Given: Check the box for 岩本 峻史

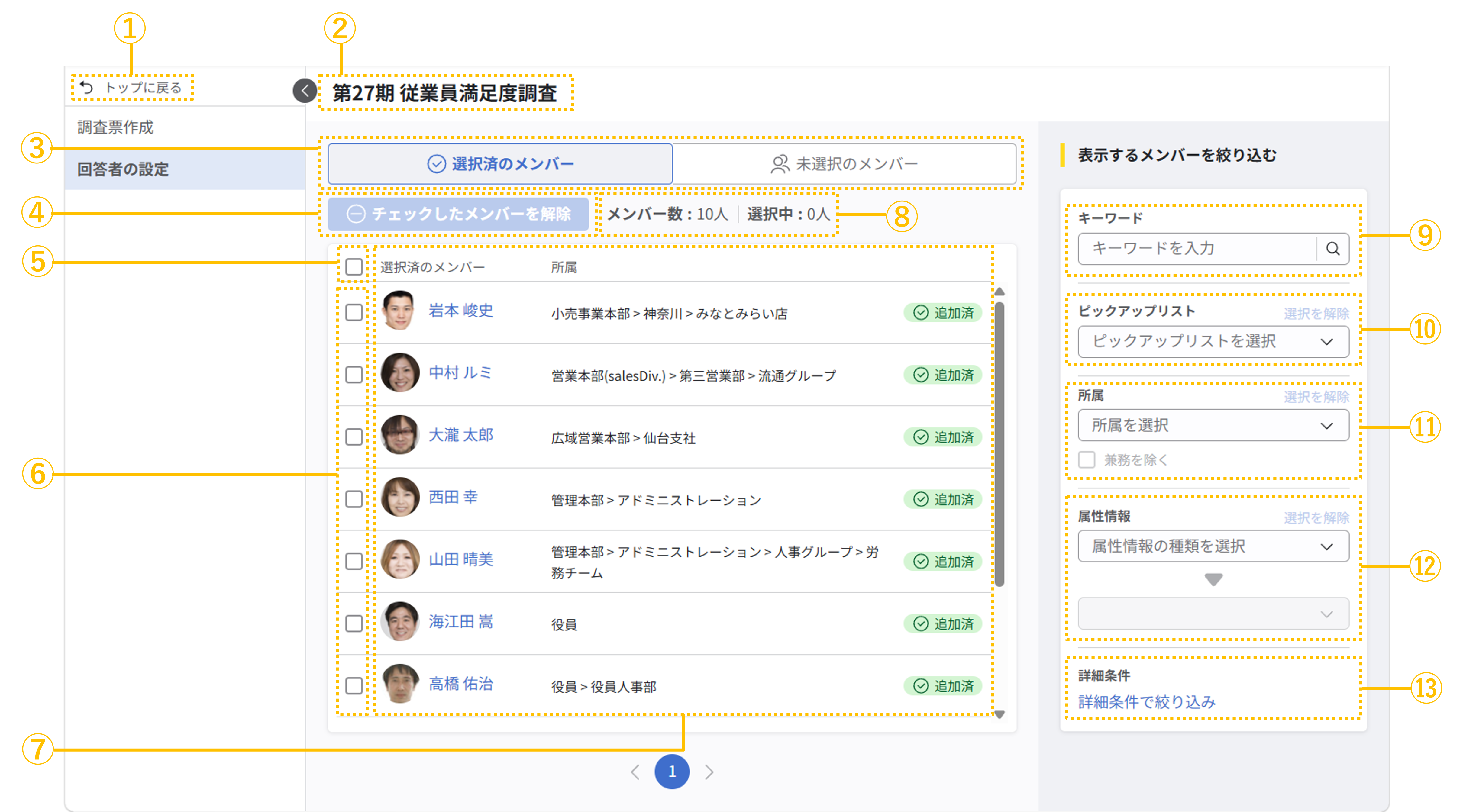Looking at the screenshot, I should [x=354, y=313].
